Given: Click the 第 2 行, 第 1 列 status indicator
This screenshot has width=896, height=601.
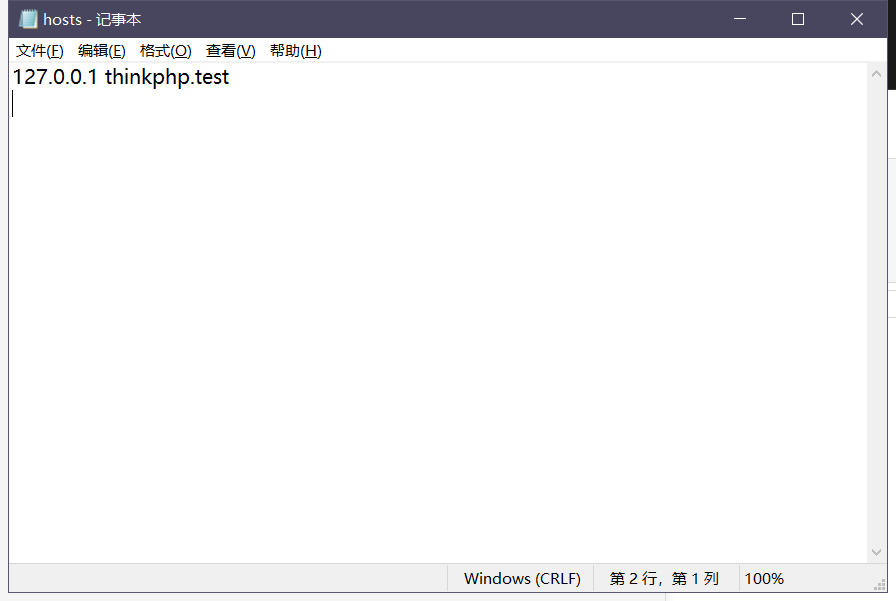Looking at the screenshot, I should (664, 579).
